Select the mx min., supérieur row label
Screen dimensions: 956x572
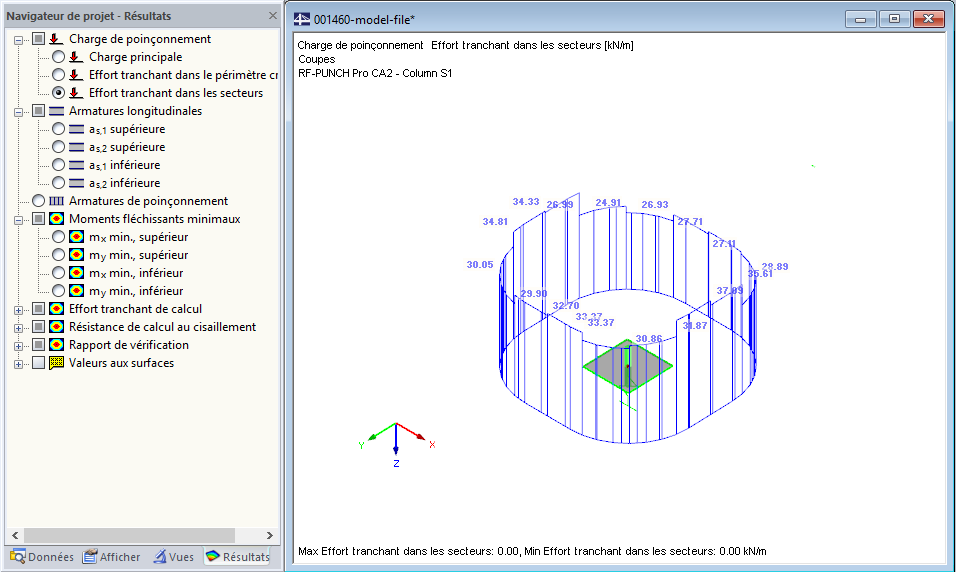point(138,237)
